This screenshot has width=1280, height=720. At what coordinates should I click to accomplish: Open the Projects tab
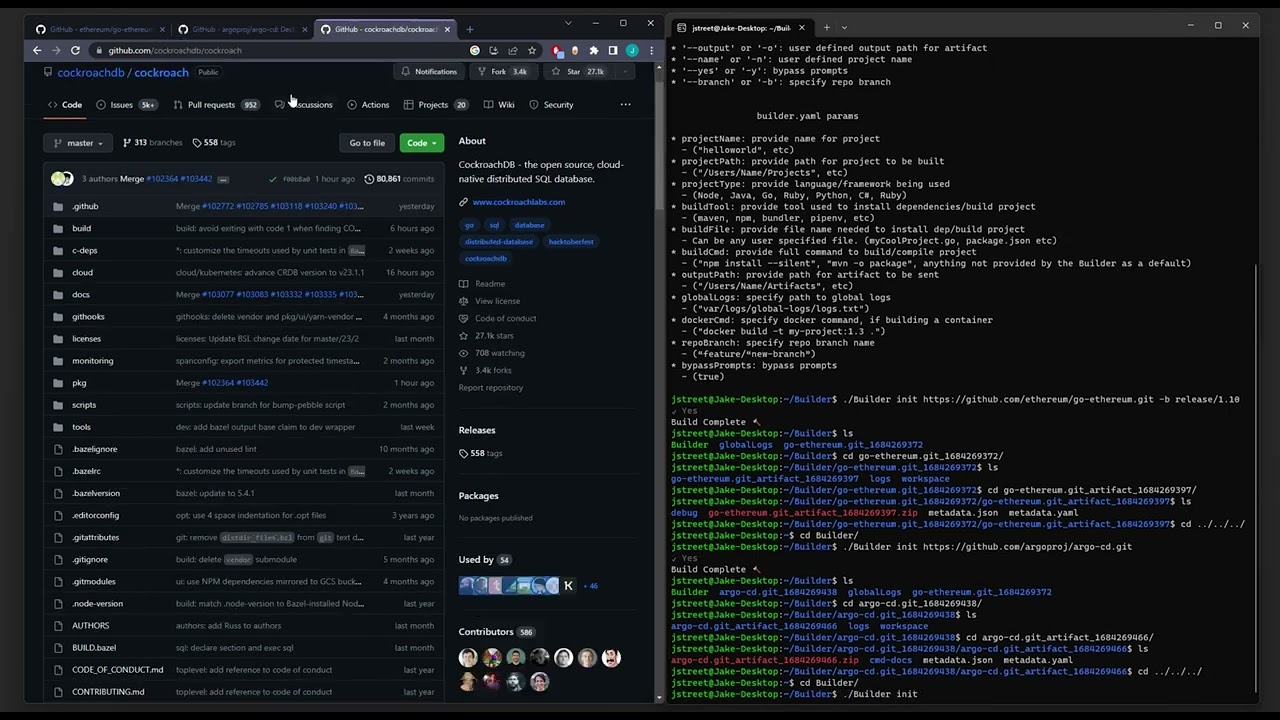coord(436,104)
